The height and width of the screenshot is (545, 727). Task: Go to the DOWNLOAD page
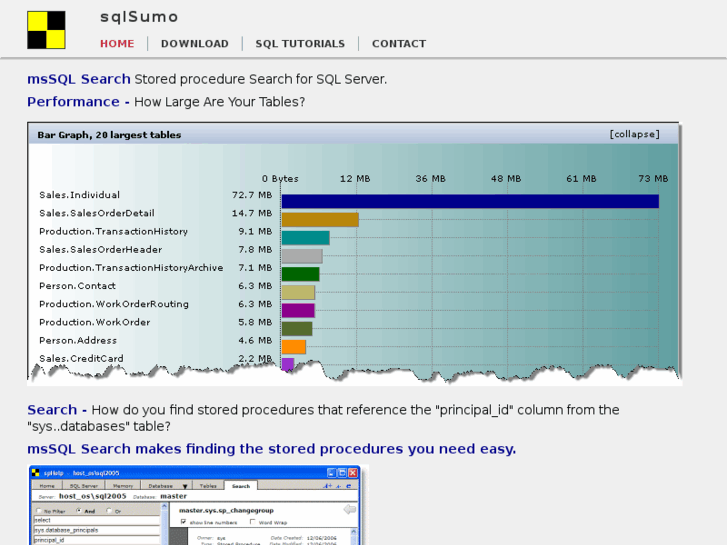(x=195, y=44)
